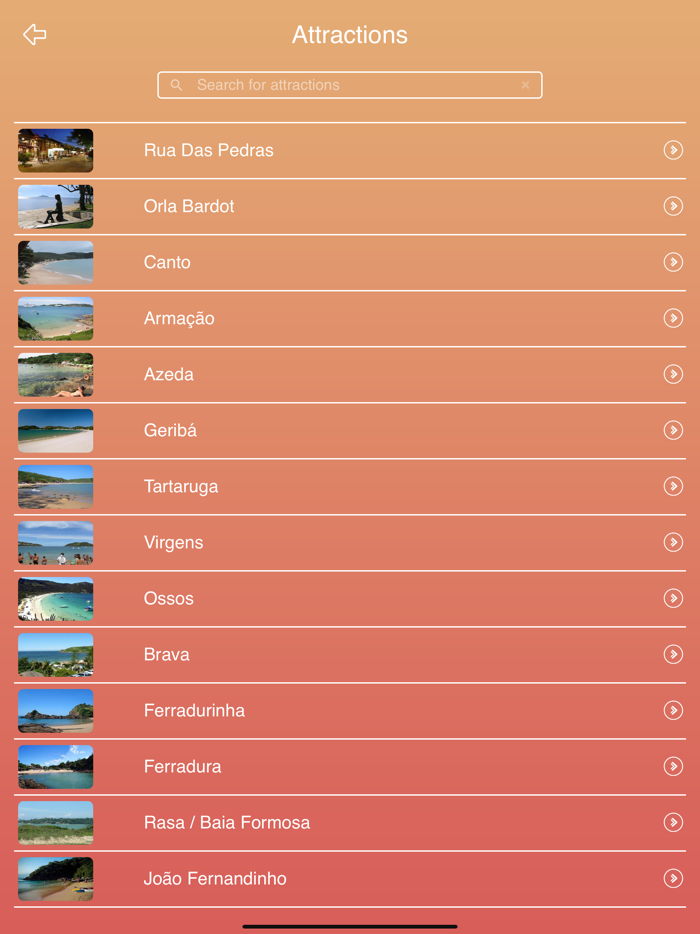Open details arrow for Rua Das Pedras

672,151
